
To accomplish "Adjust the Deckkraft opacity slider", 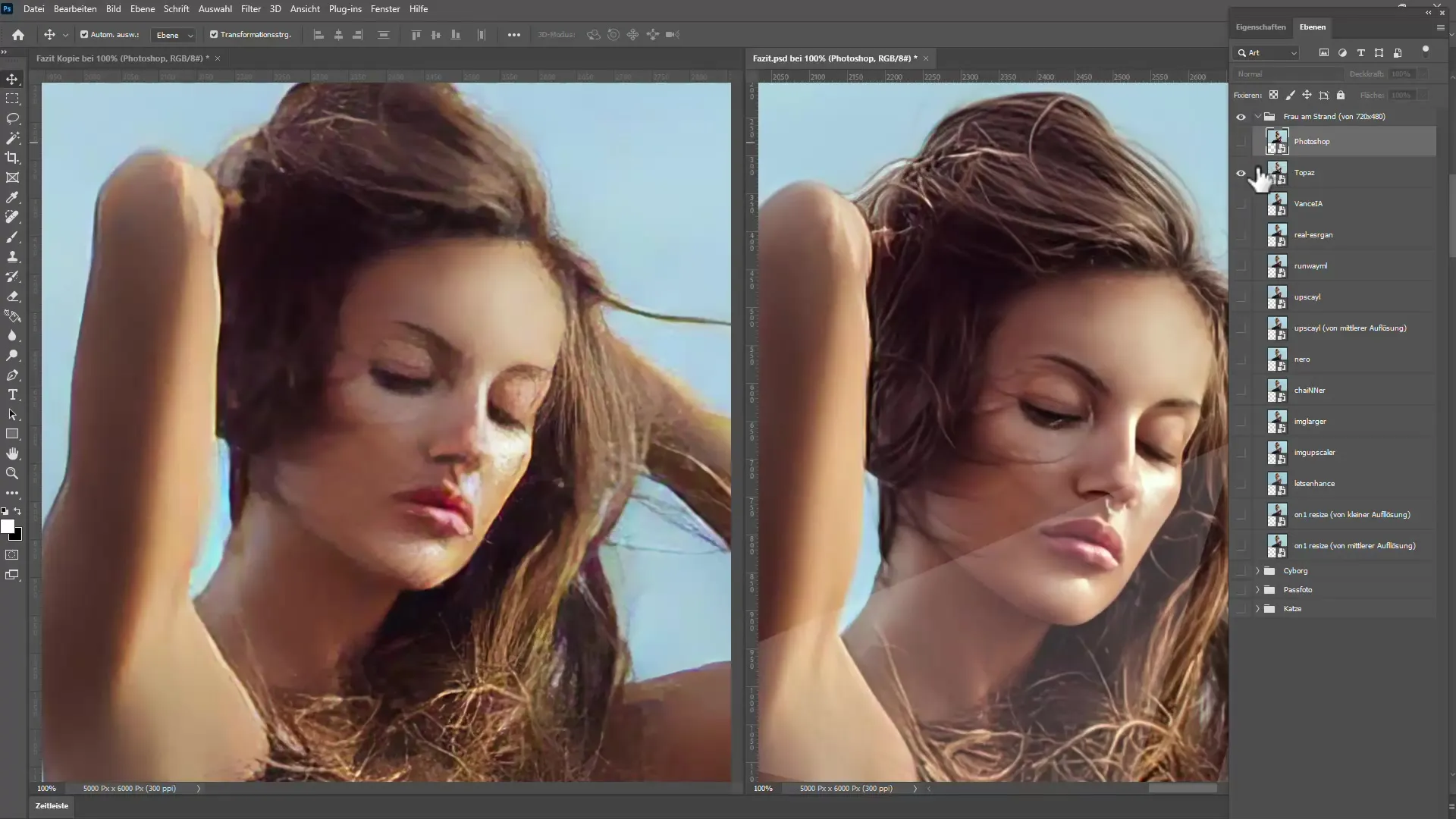I will pos(1402,74).
